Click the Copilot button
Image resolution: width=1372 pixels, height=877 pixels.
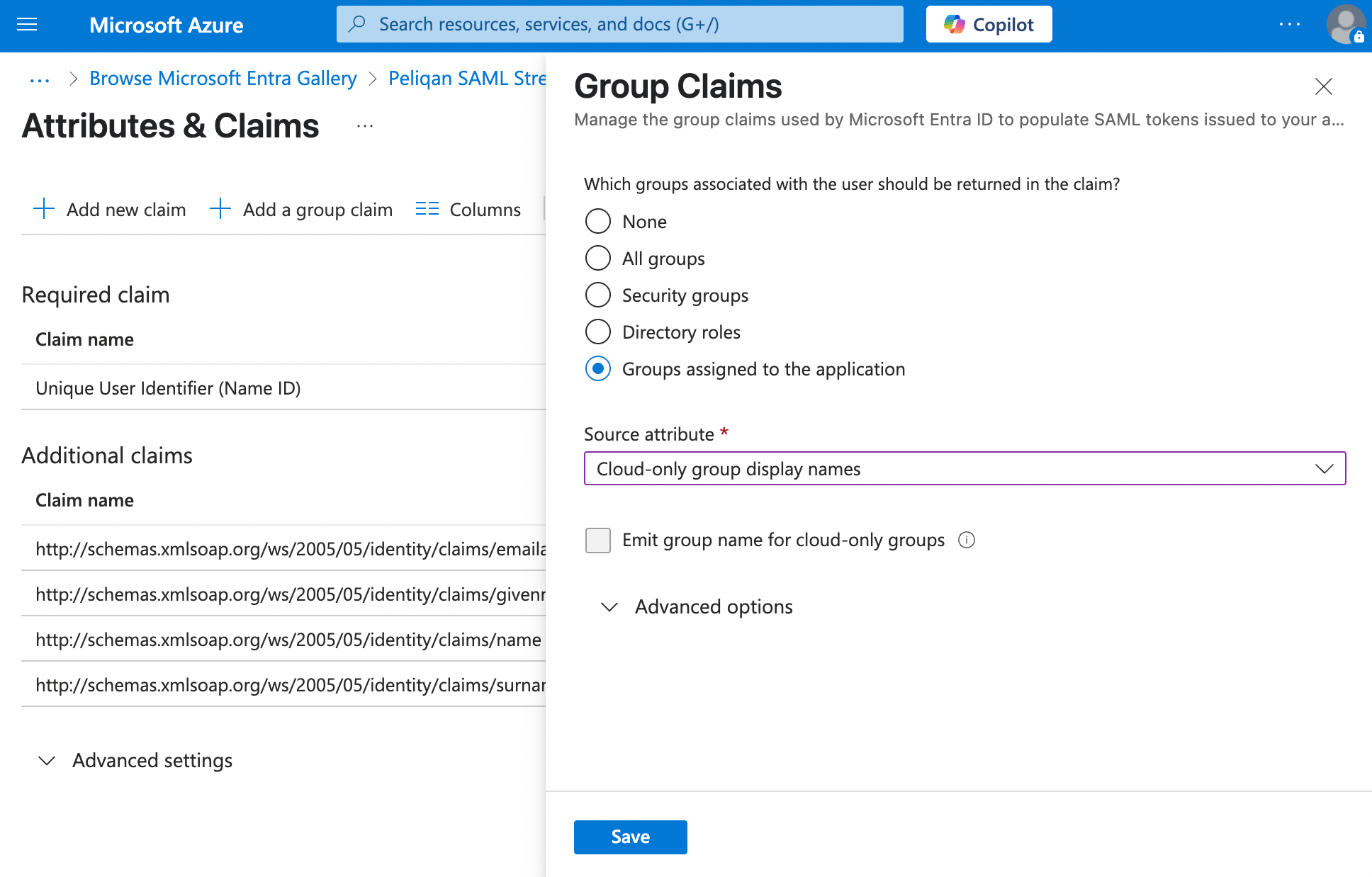coord(989,24)
